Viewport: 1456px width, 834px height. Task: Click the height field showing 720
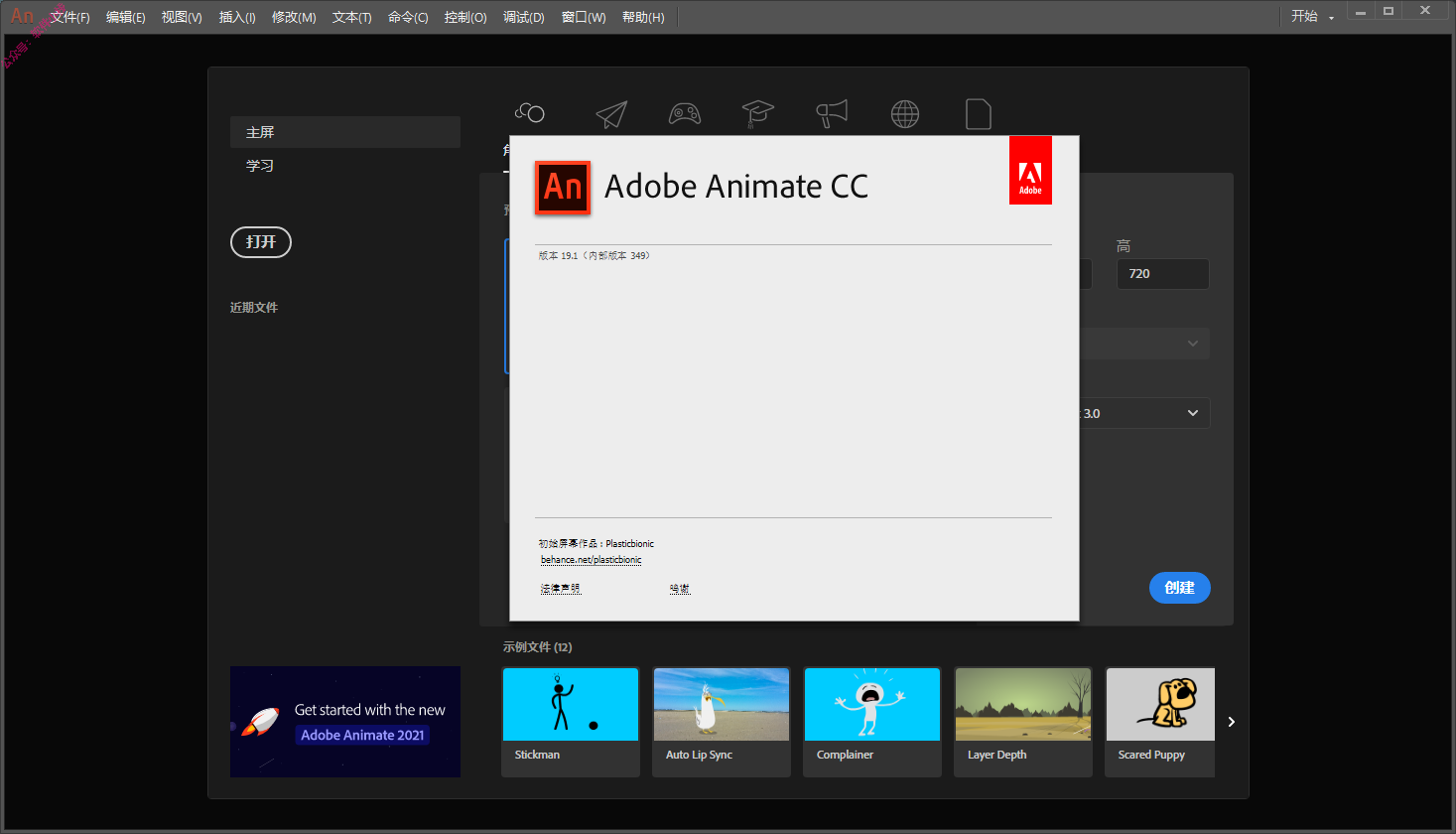[1163, 274]
